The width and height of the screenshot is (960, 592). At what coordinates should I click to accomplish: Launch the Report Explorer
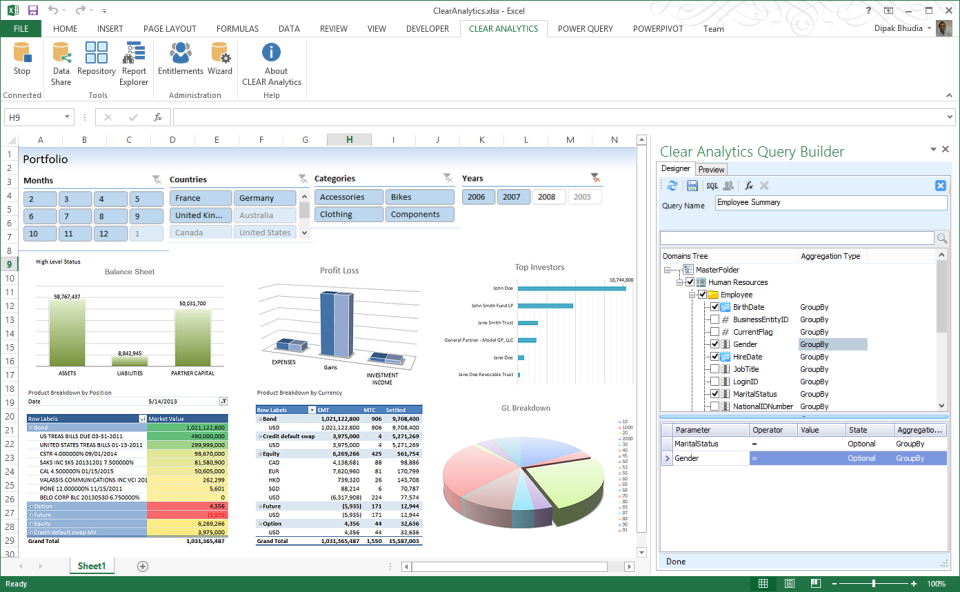133,62
